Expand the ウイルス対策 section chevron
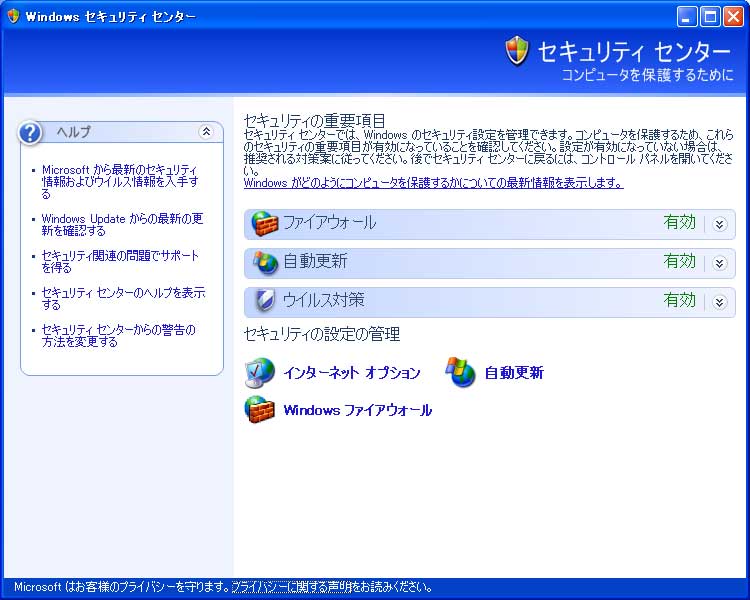Image resolution: width=750 pixels, height=600 pixels. 719,302
